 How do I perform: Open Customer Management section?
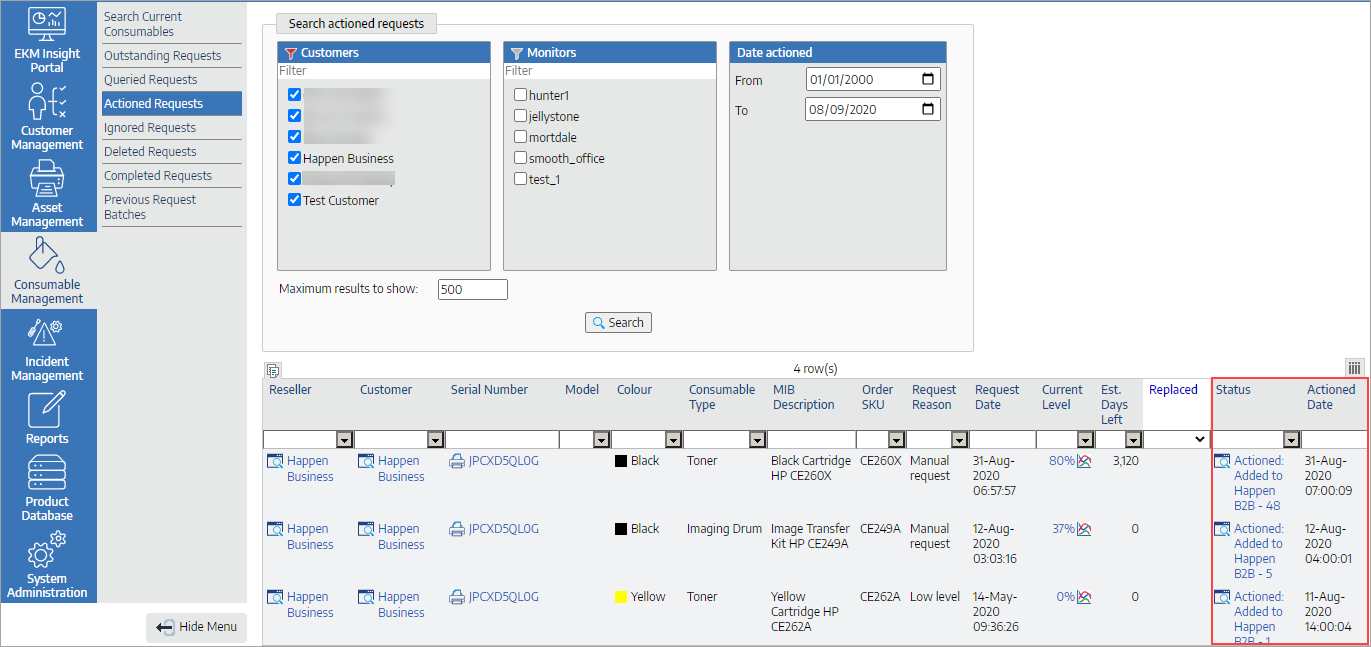coord(47,116)
